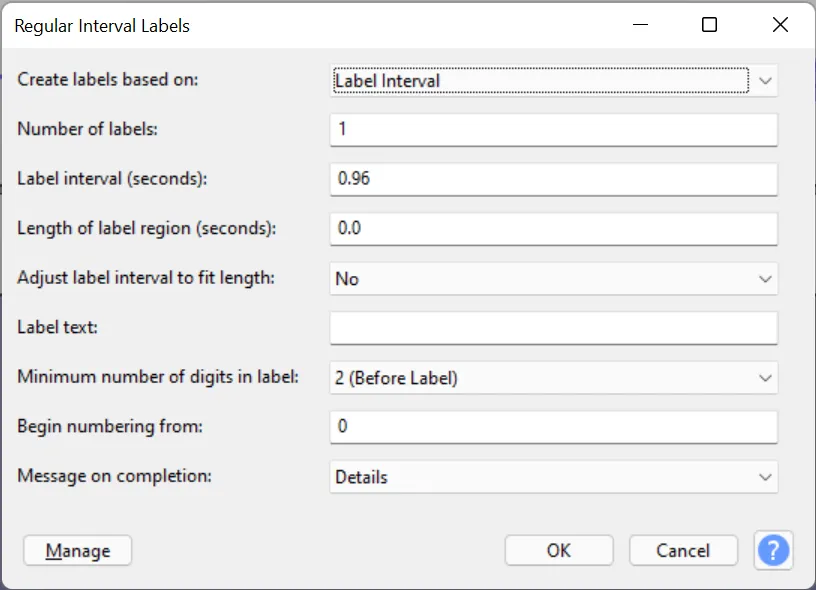Viewport: 816px width, 590px height.
Task: Focus the Length of label region field
Action: click(553, 229)
